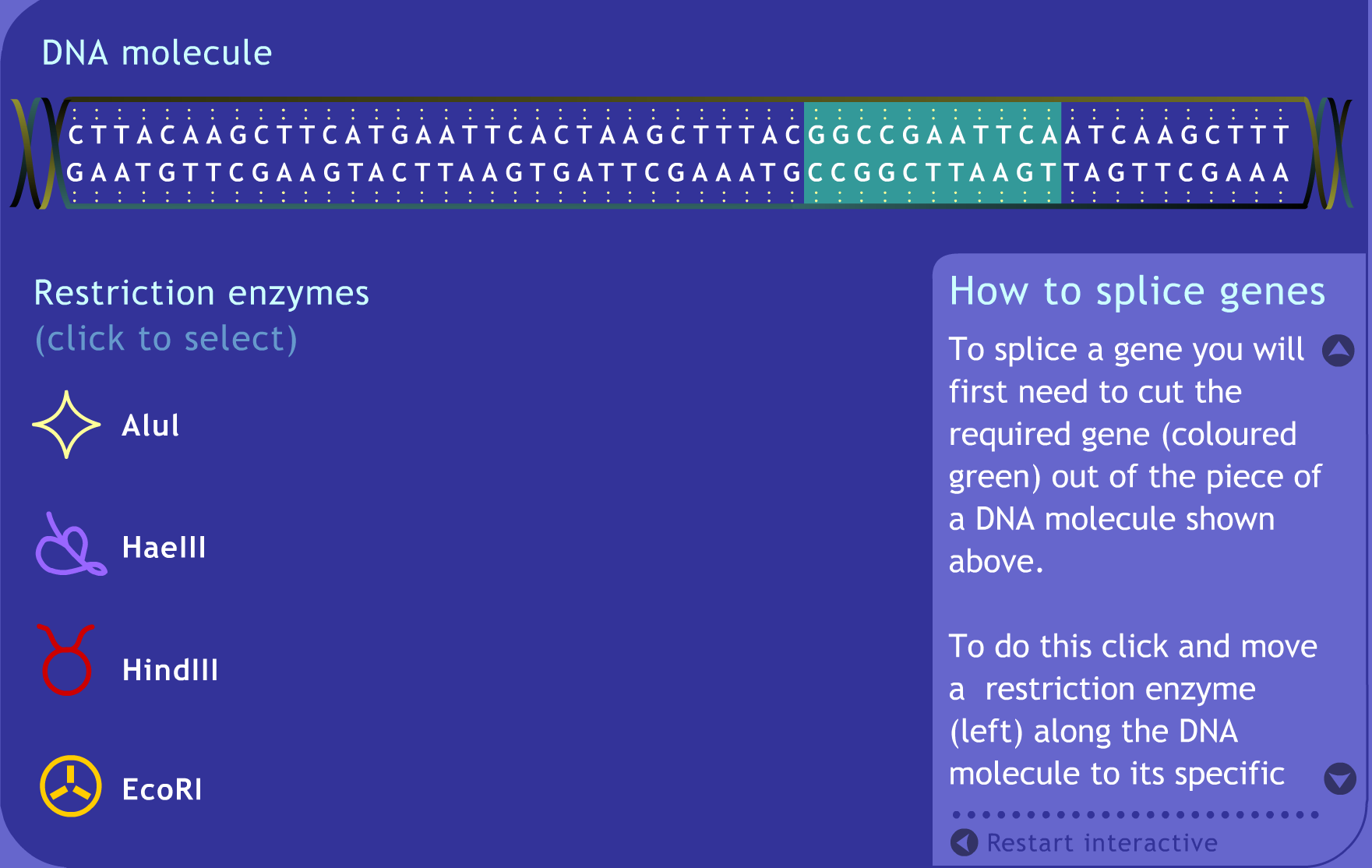Select the AluI star-shaped enzyme icon
The height and width of the screenshot is (868, 1372).
click(x=67, y=425)
